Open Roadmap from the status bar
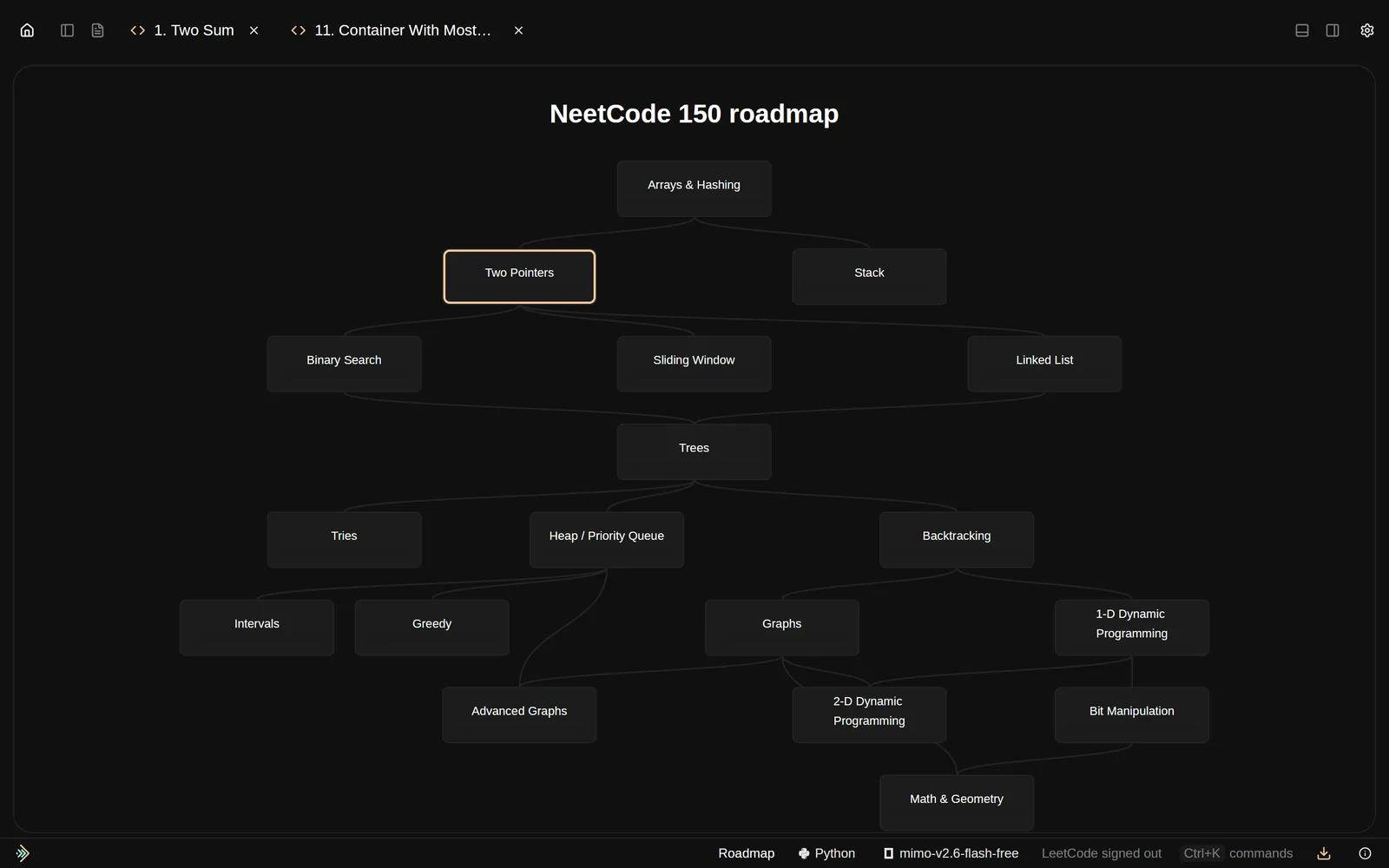The height and width of the screenshot is (868, 1389). tap(747, 853)
